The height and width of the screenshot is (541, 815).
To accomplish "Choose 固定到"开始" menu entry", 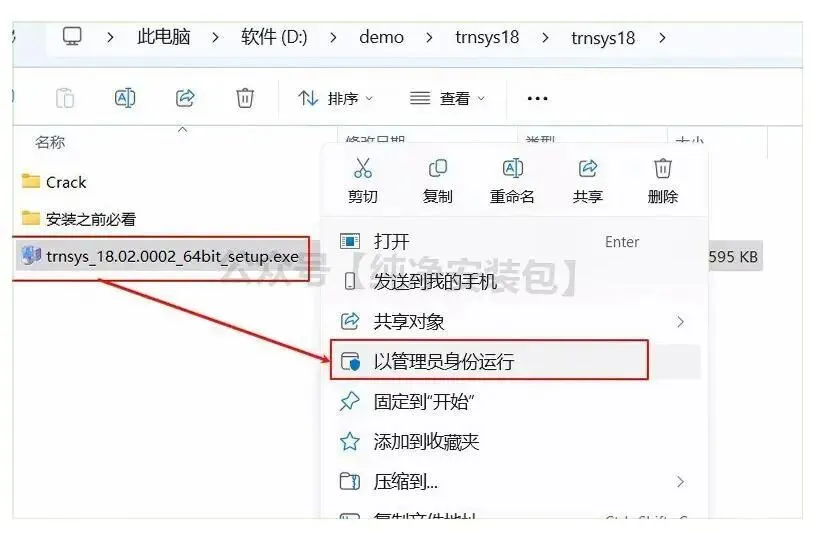I will click(x=515, y=401).
